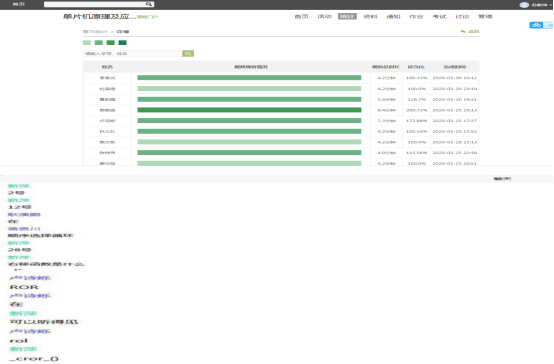Open the 统计 tab in course navigation
This screenshot has width=554, height=364.
coord(347,16)
